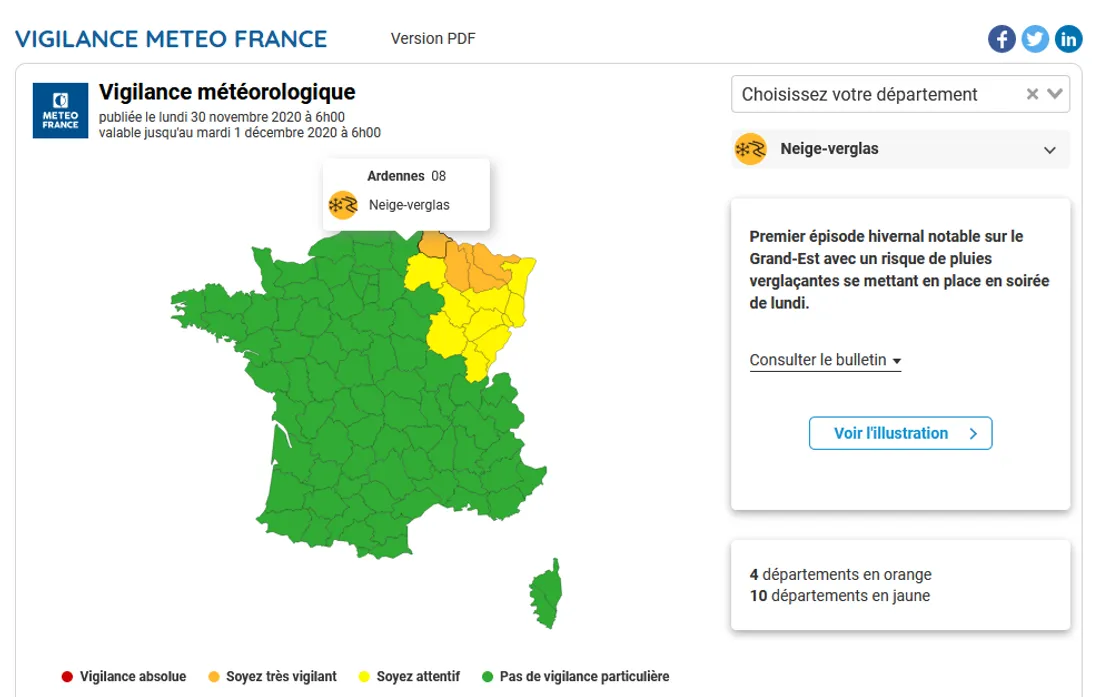Open the department dropdown arrow
The width and height of the screenshot is (1100, 697).
[x=1055, y=95]
